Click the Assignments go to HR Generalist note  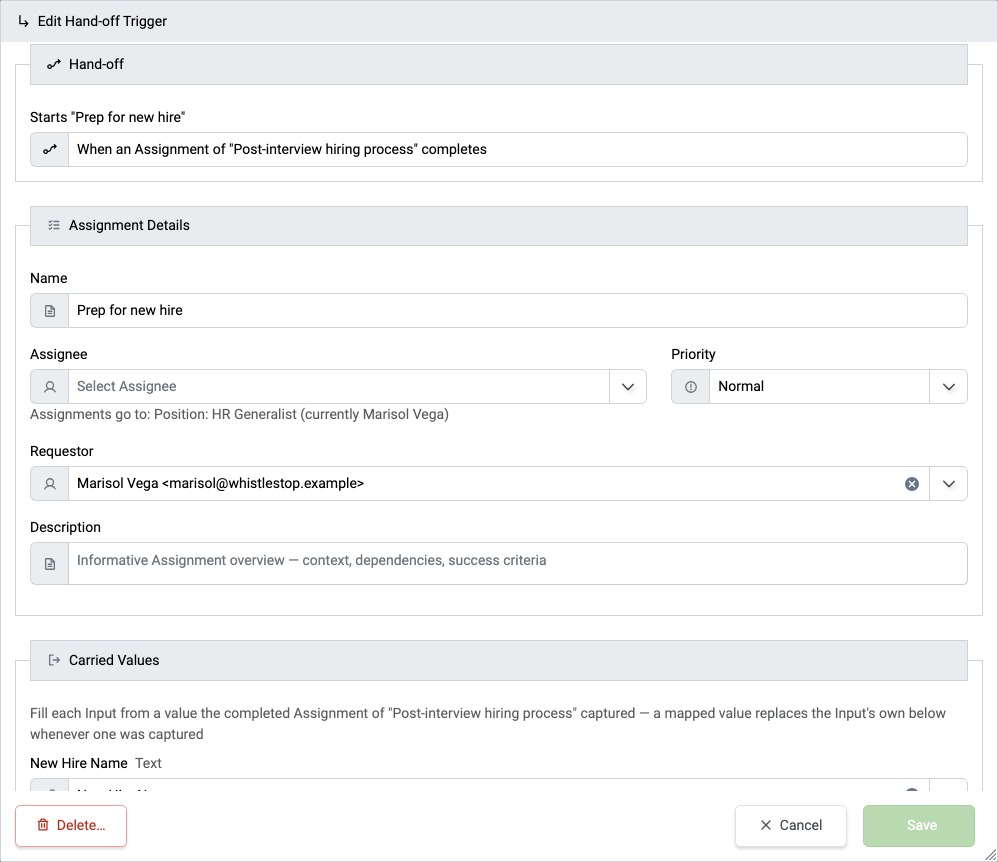(239, 414)
